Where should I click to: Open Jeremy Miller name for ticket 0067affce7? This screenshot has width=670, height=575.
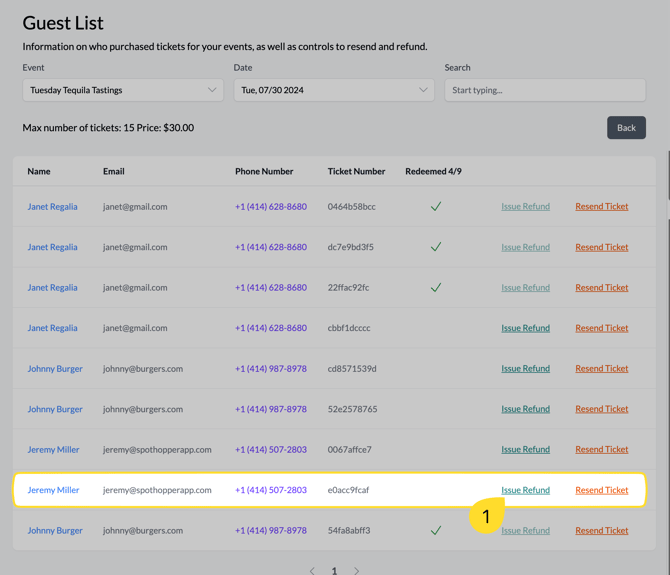click(x=53, y=450)
